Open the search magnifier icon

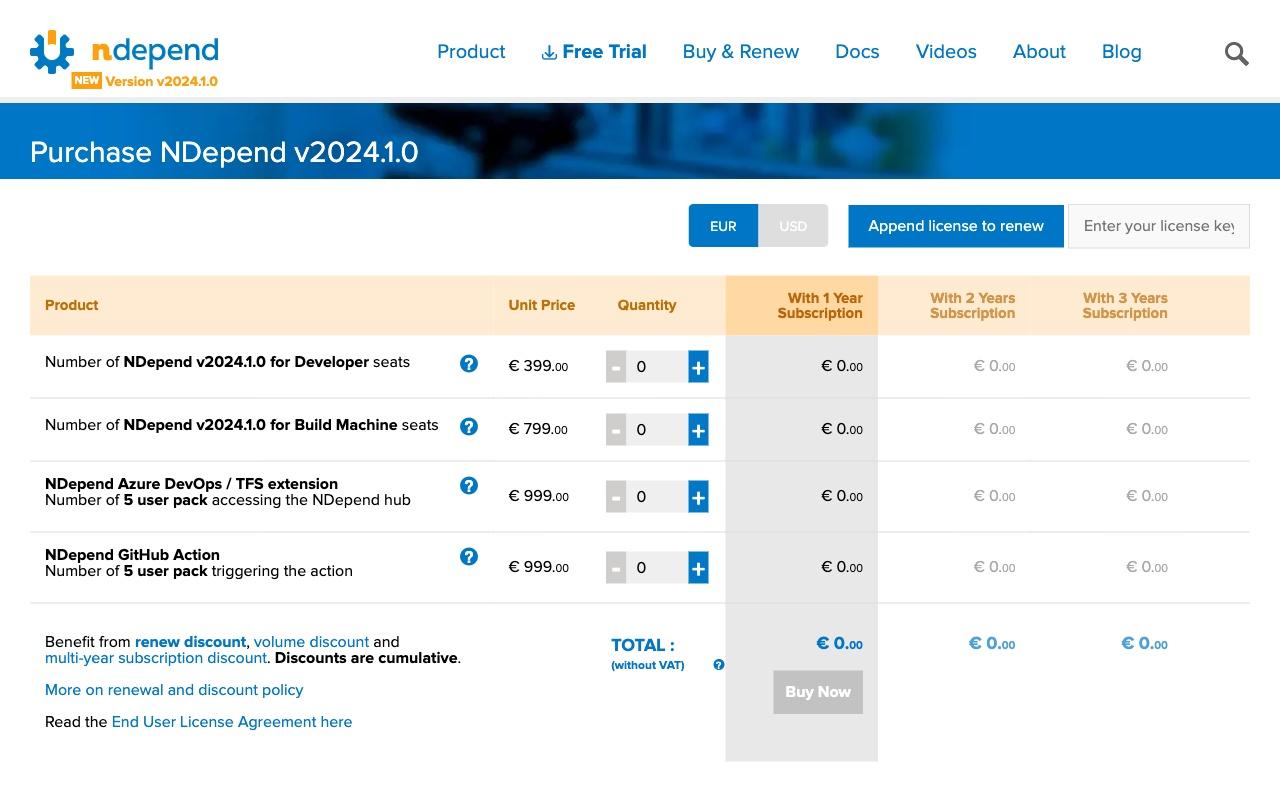1237,53
